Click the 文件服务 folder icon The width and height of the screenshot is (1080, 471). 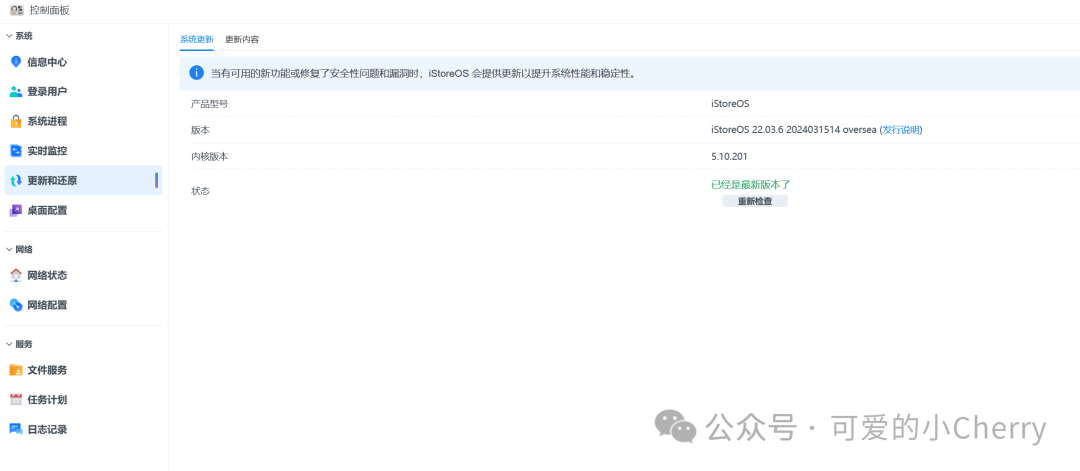(x=16, y=370)
